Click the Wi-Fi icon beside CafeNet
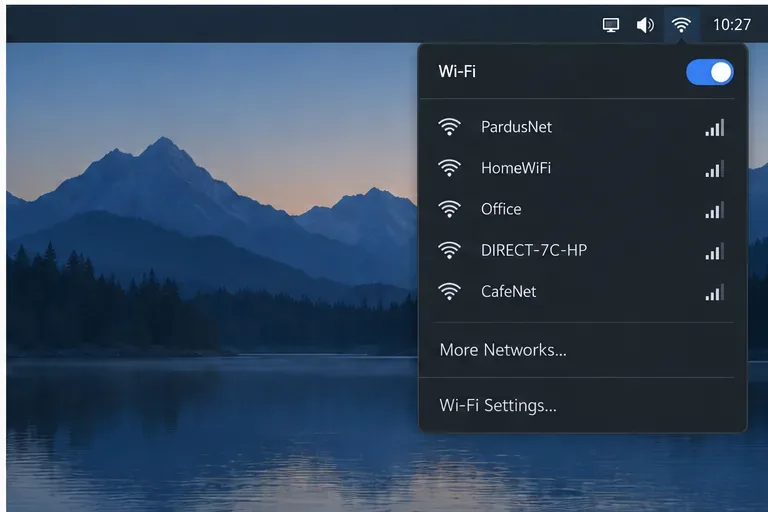 [449, 292]
